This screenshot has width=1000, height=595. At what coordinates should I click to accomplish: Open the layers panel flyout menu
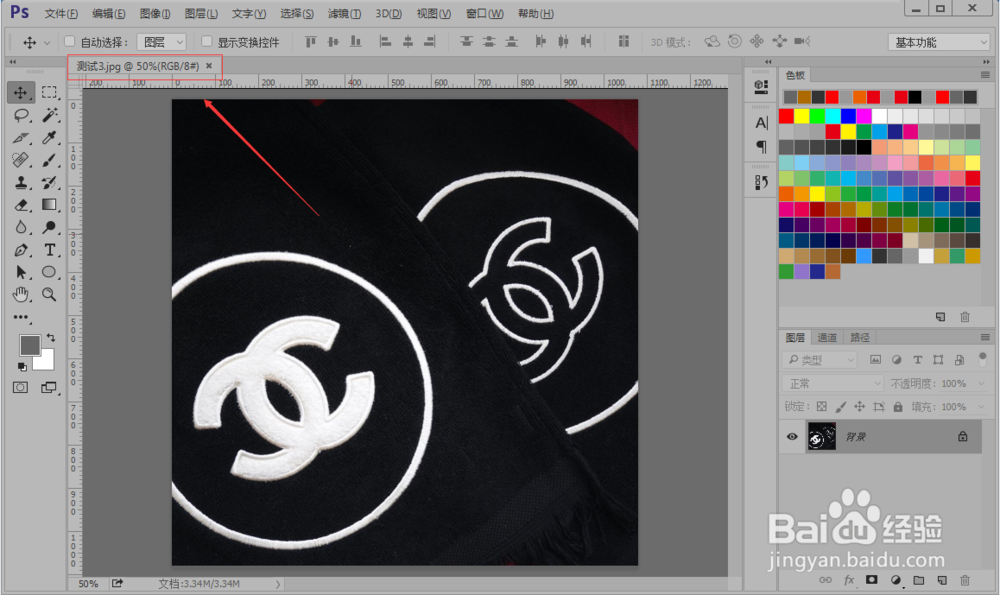click(x=985, y=337)
